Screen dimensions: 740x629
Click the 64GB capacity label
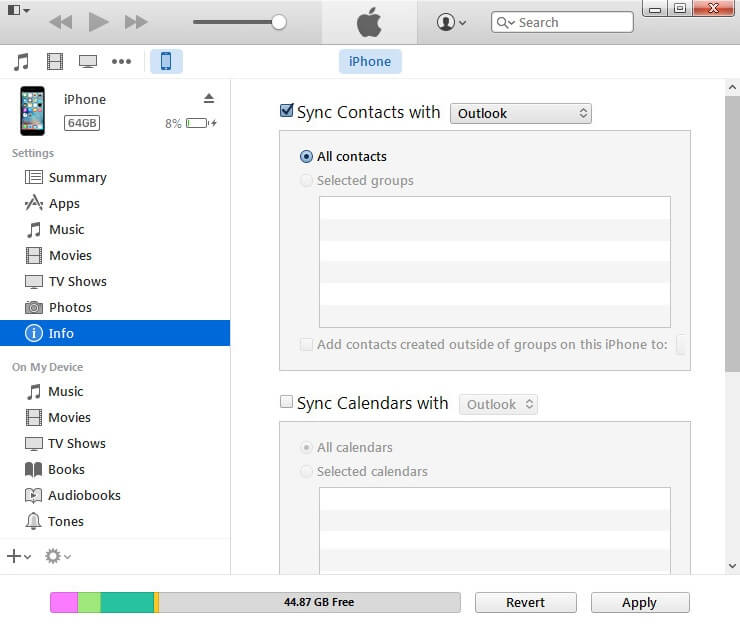pos(82,123)
